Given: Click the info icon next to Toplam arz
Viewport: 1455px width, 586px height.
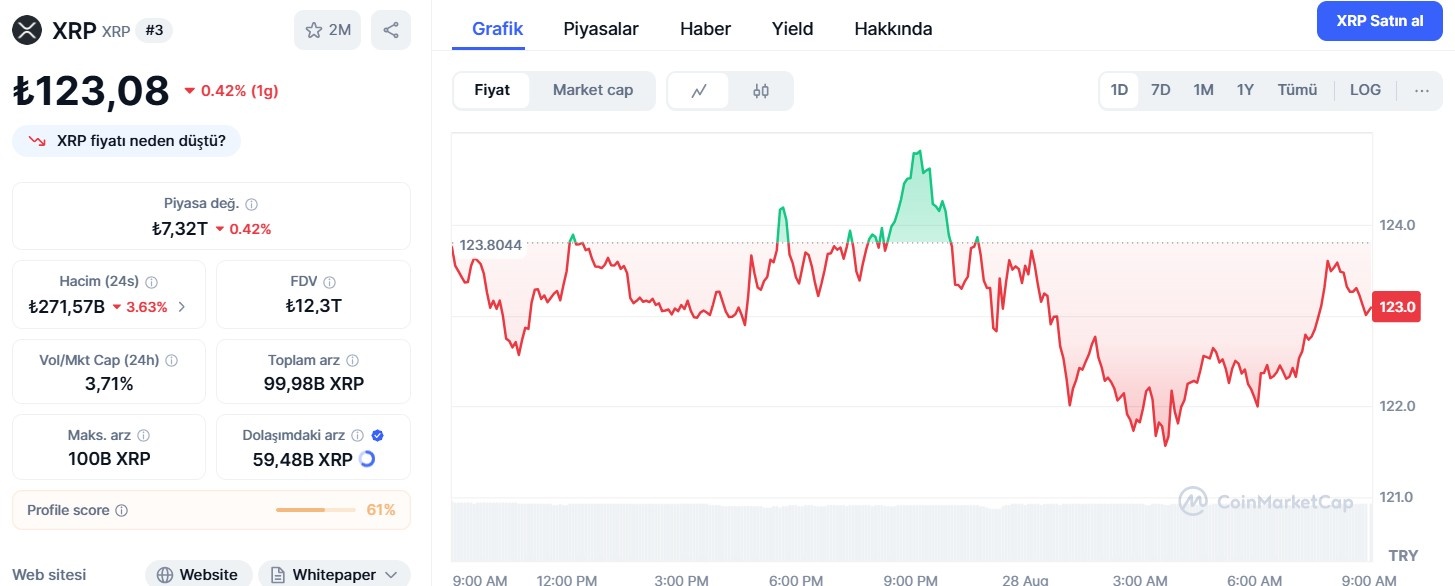Looking at the screenshot, I should point(352,360).
